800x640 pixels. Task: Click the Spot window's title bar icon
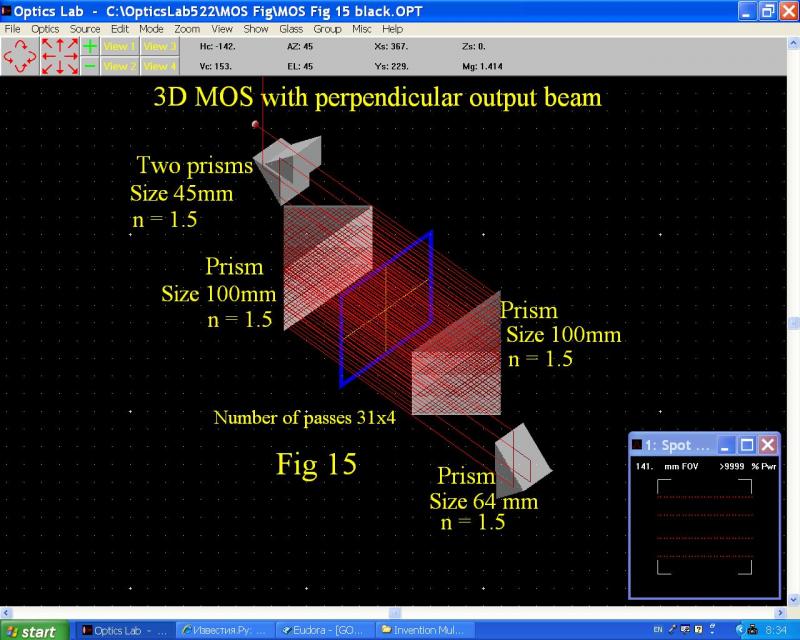[637, 444]
